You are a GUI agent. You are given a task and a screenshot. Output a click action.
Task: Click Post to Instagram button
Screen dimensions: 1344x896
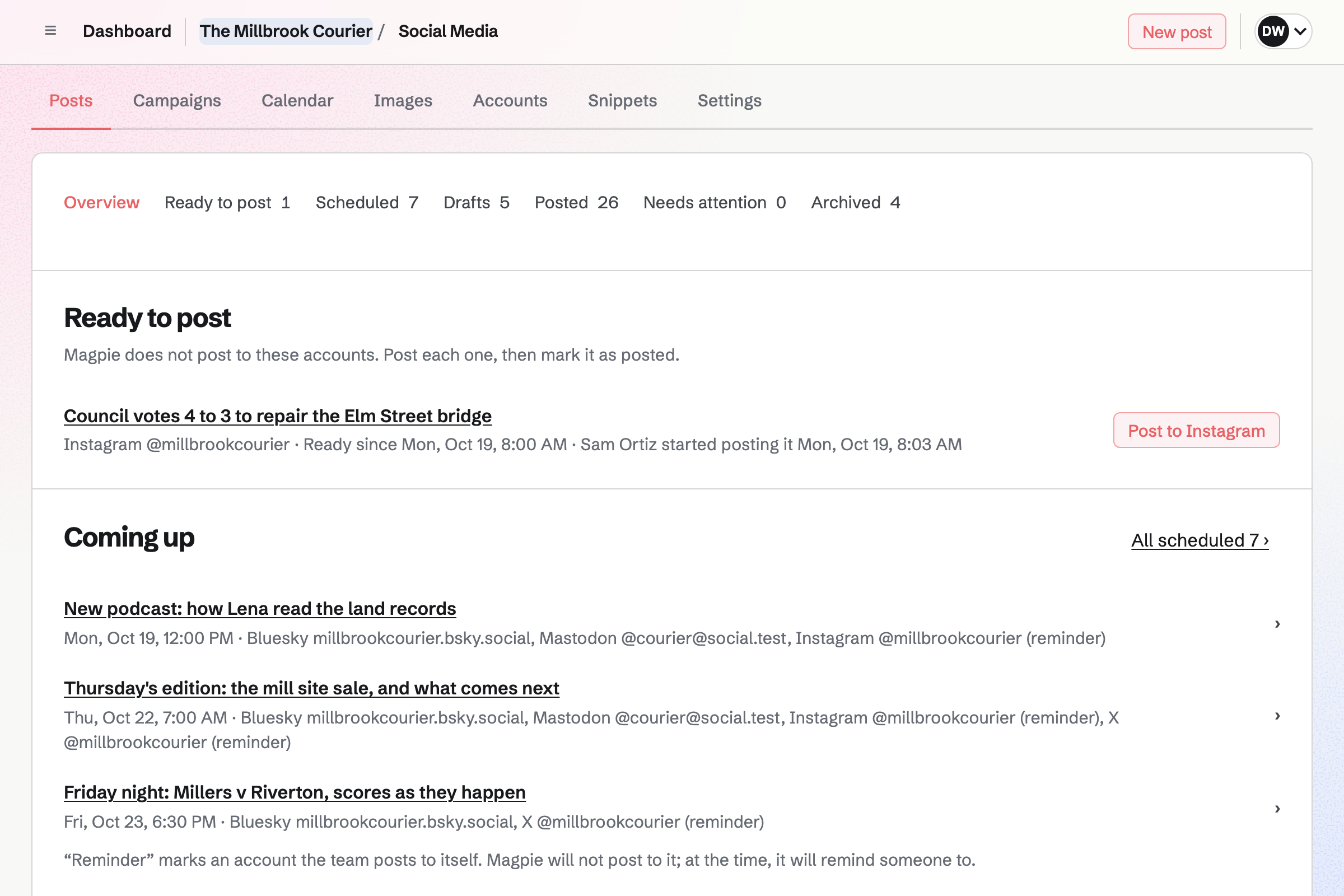pos(1196,430)
